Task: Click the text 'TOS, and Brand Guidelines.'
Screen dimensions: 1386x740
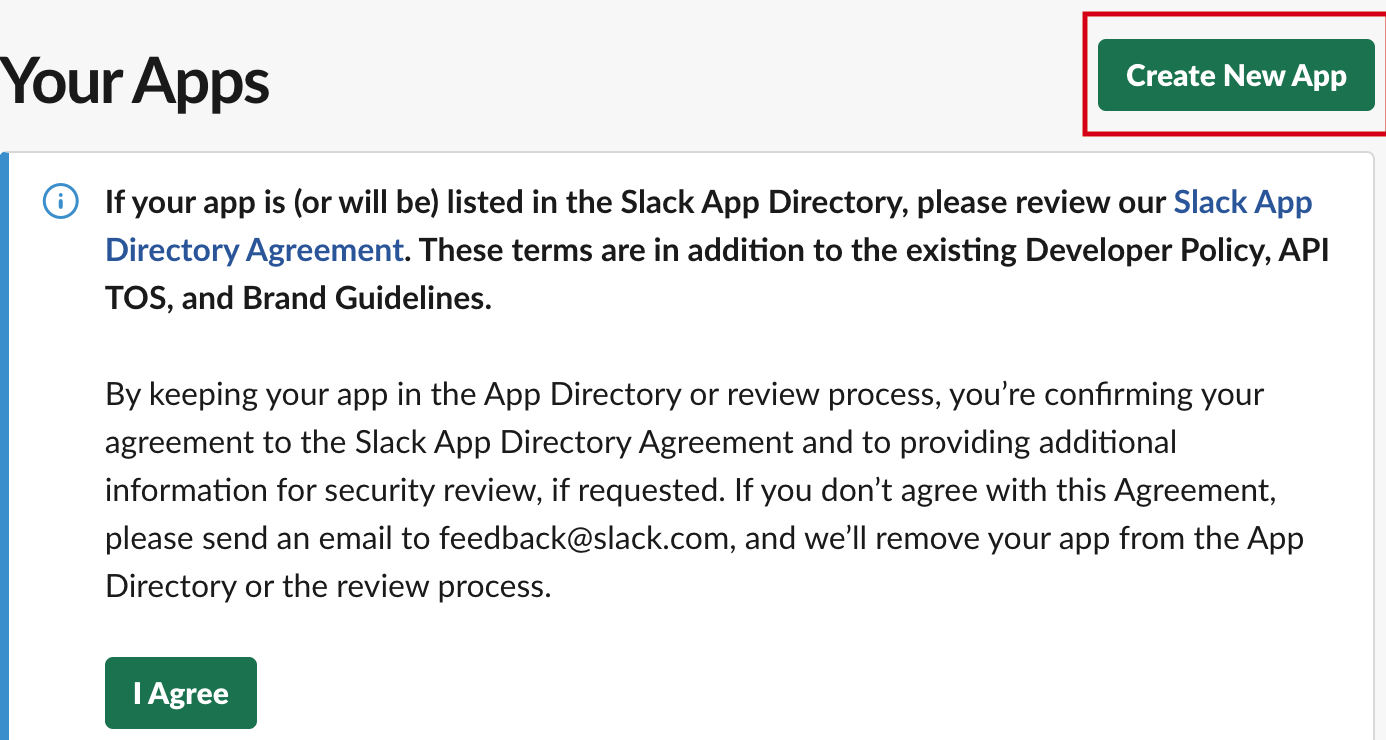Action: click(299, 298)
